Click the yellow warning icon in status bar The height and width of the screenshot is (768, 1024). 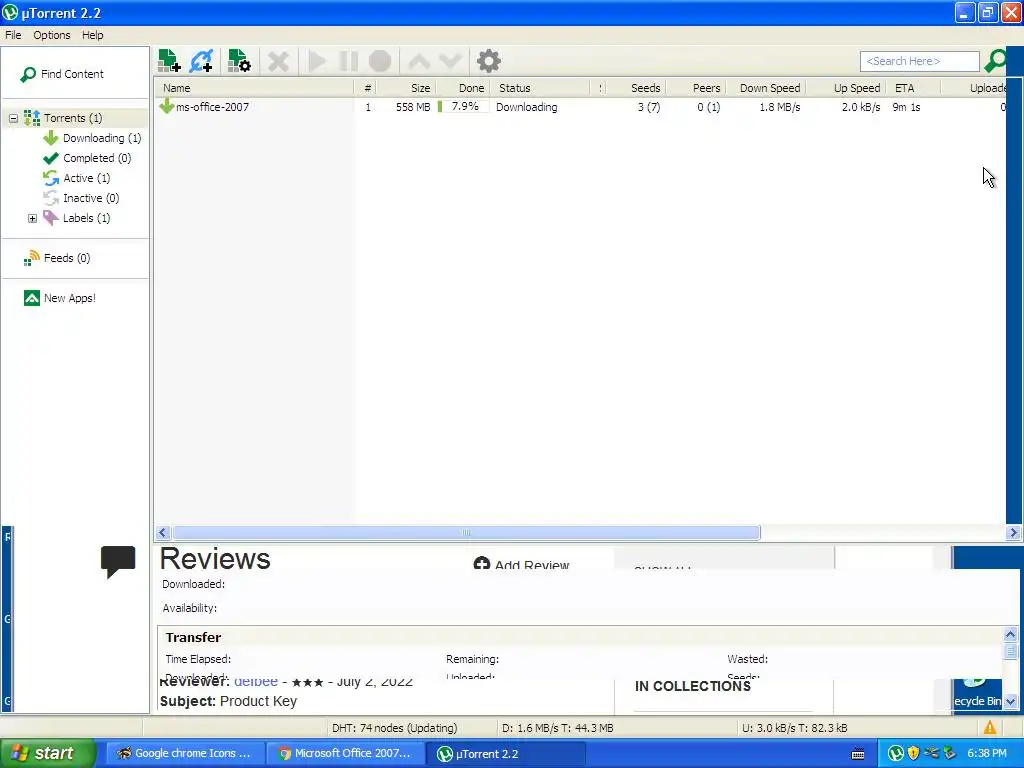[x=989, y=728]
